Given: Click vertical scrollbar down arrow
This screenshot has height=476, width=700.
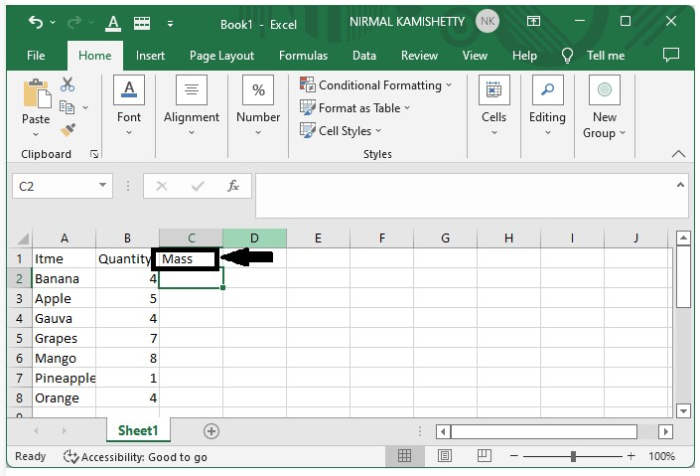Looking at the screenshot, I should click(x=683, y=411).
